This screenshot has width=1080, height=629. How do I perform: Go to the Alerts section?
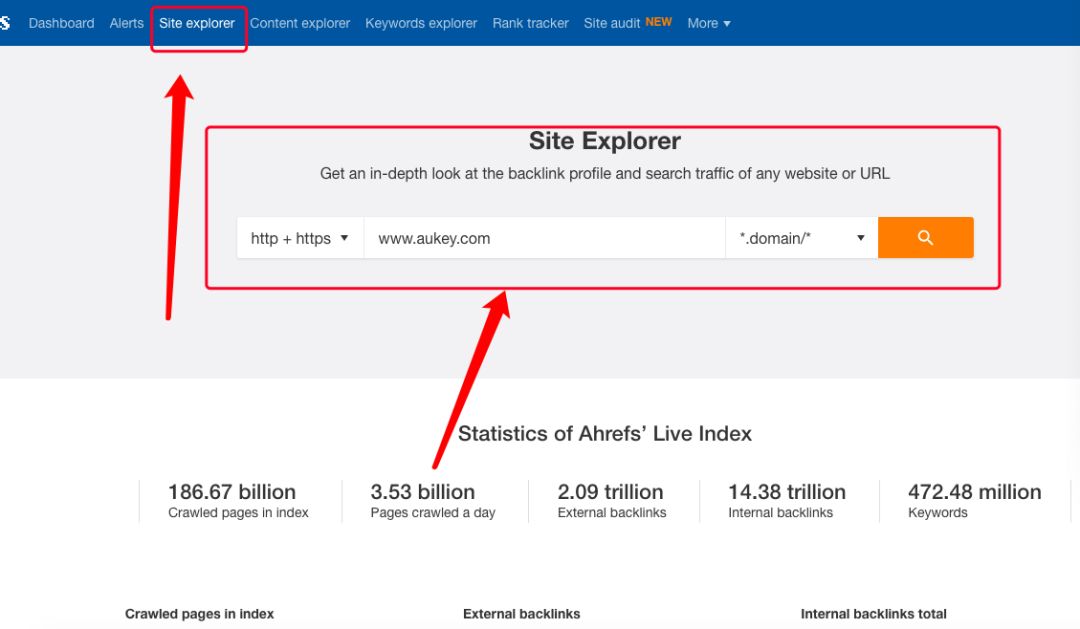127,23
